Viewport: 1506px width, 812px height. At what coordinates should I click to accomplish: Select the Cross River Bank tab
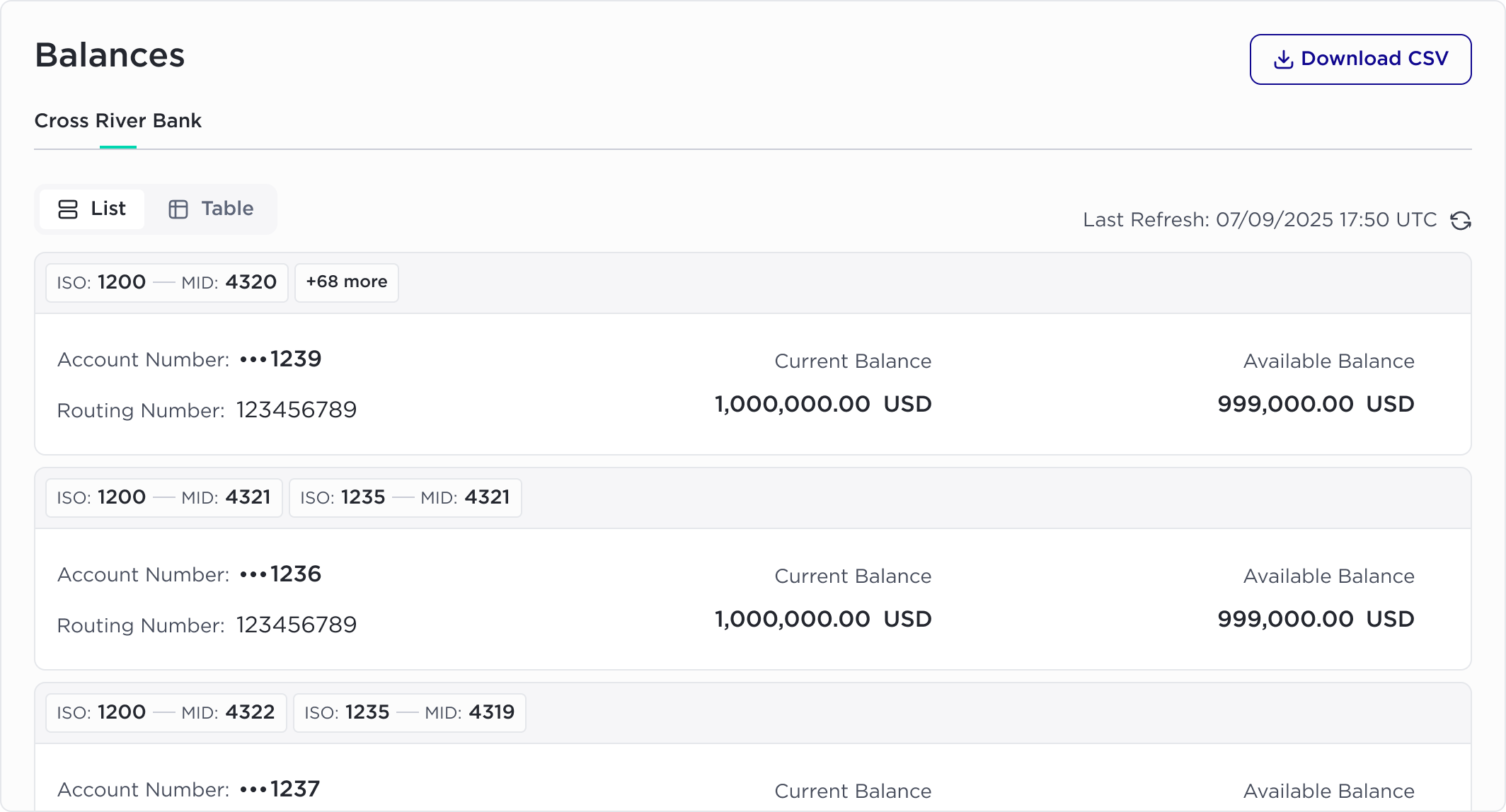(118, 121)
